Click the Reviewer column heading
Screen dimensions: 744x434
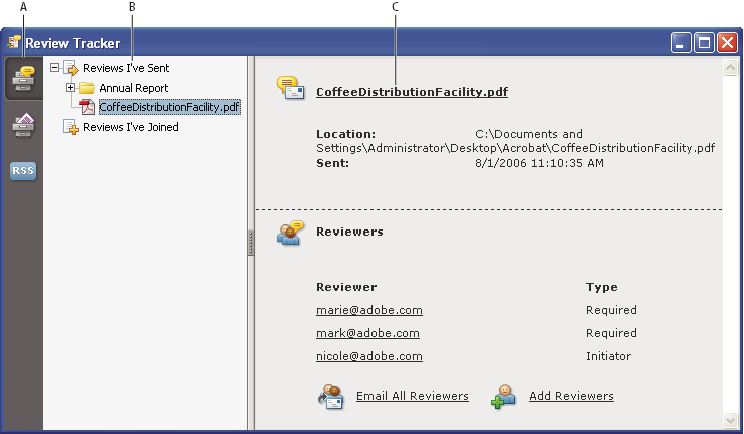(347, 287)
